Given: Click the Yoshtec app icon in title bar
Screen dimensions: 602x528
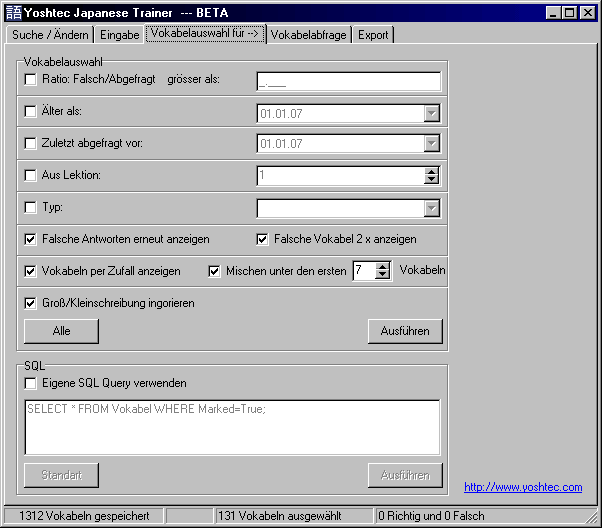Looking at the screenshot, I should coord(13,13).
